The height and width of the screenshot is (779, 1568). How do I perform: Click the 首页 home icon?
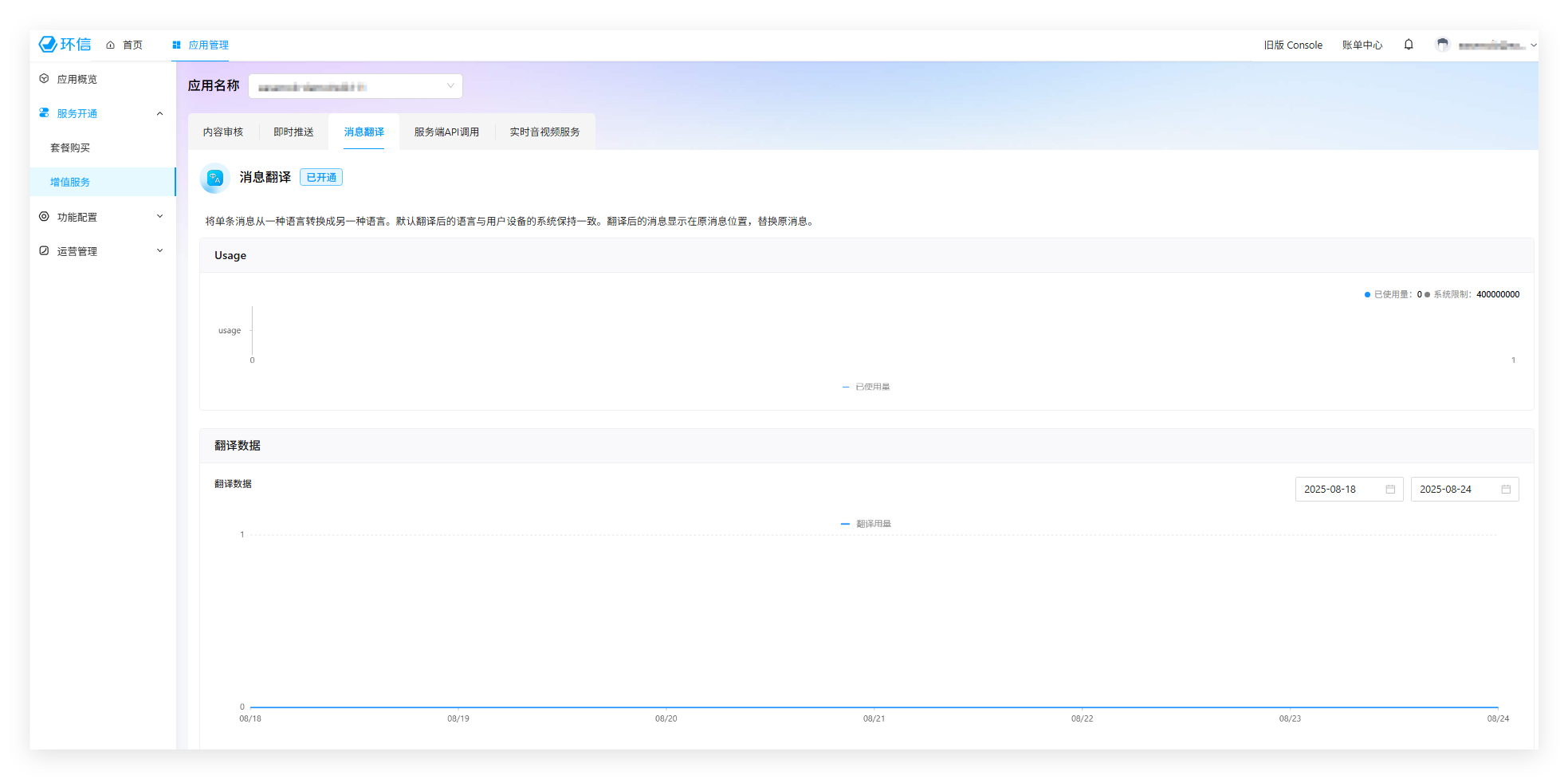(111, 45)
